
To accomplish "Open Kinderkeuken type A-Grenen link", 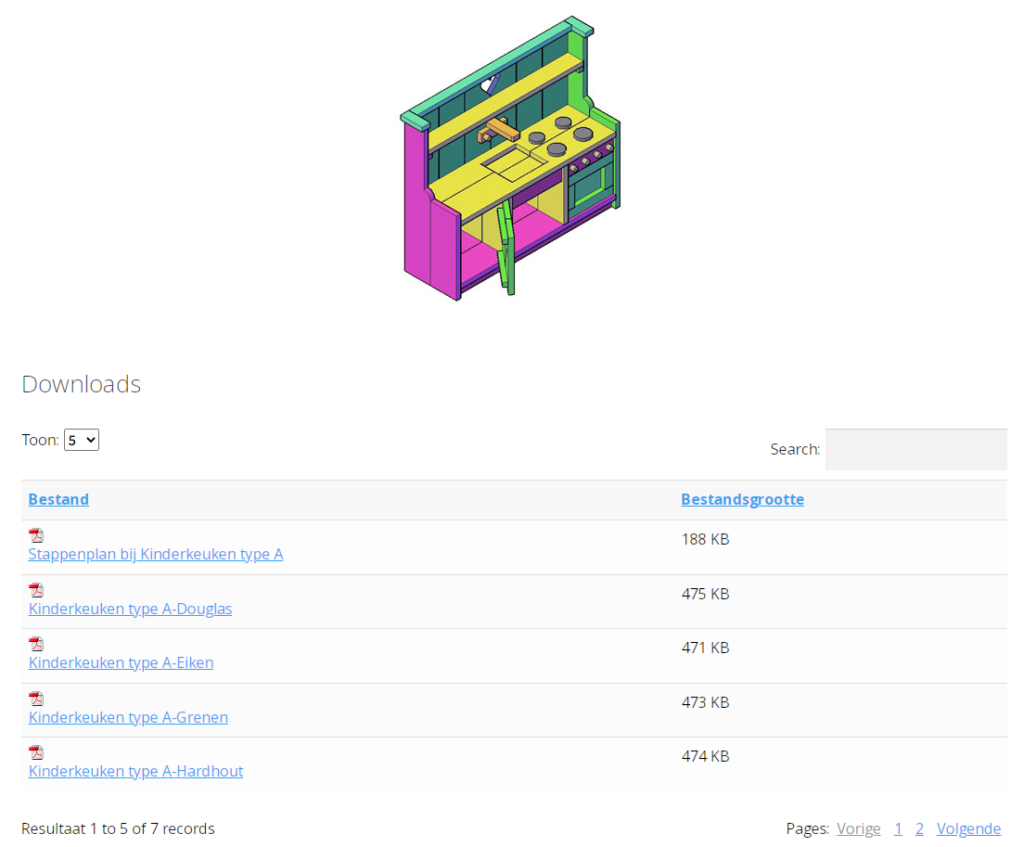I will [x=128, y=717].
